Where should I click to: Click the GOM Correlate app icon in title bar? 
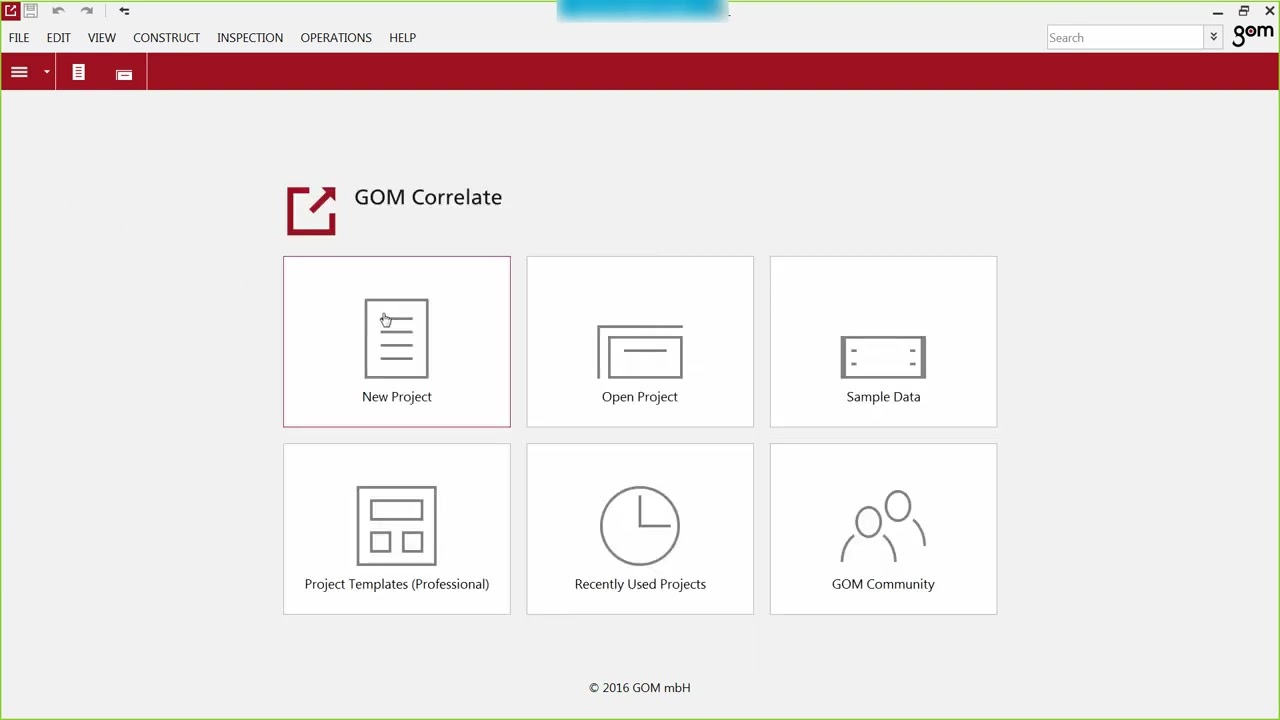10,11
